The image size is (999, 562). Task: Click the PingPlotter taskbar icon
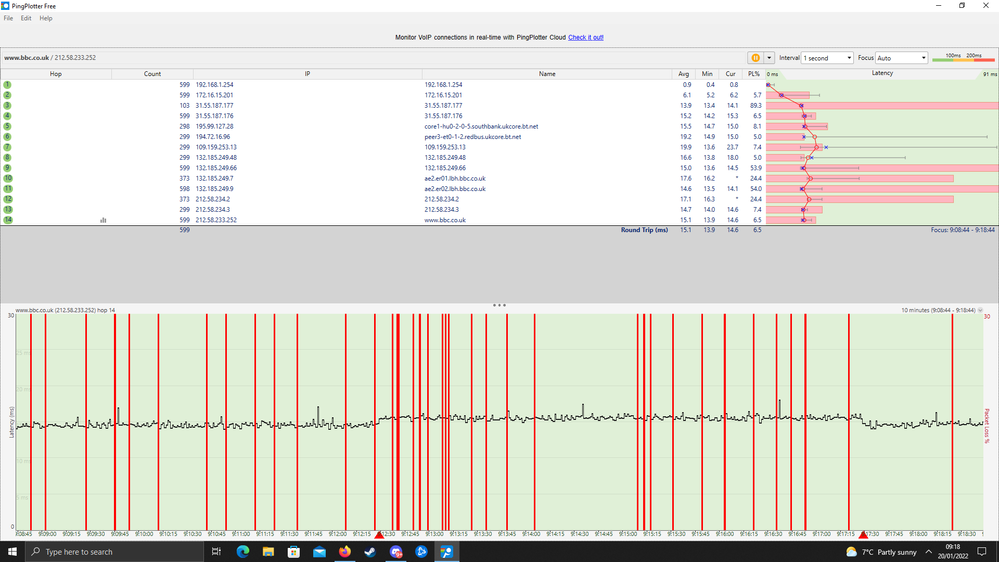click(x=446, y=552)
